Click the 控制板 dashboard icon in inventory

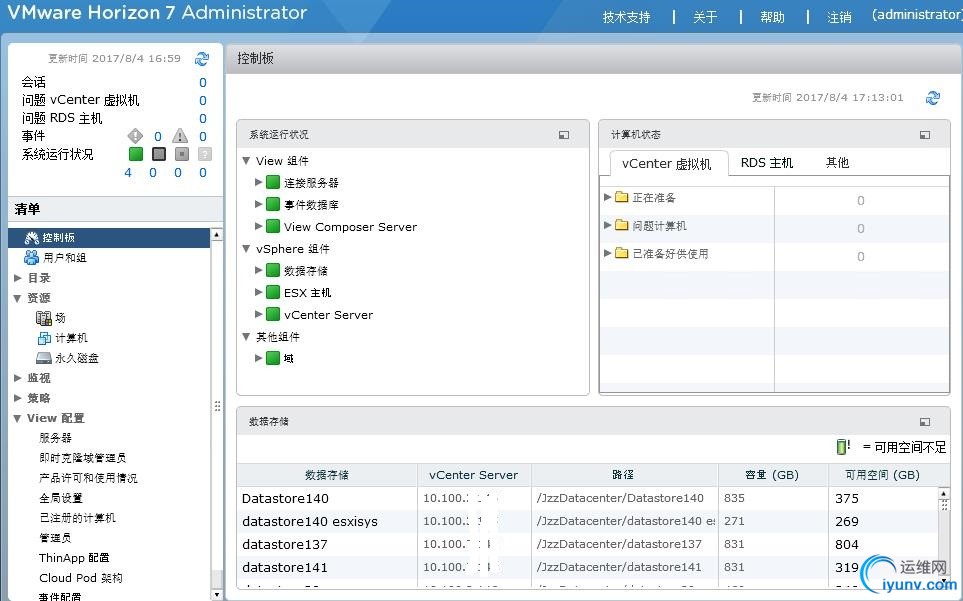[x=31, y=238]
